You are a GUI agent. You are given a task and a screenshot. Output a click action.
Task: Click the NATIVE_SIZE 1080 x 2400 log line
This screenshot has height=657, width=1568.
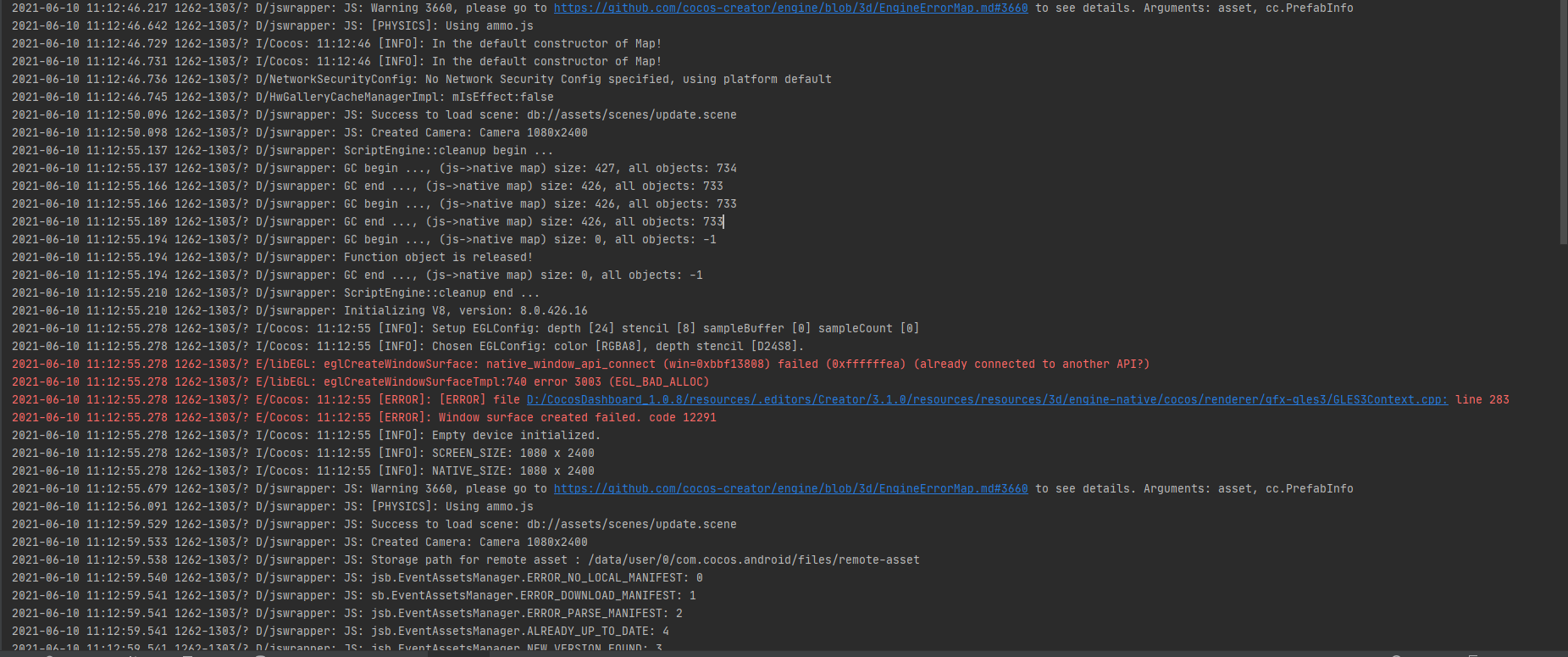[513, 470]
